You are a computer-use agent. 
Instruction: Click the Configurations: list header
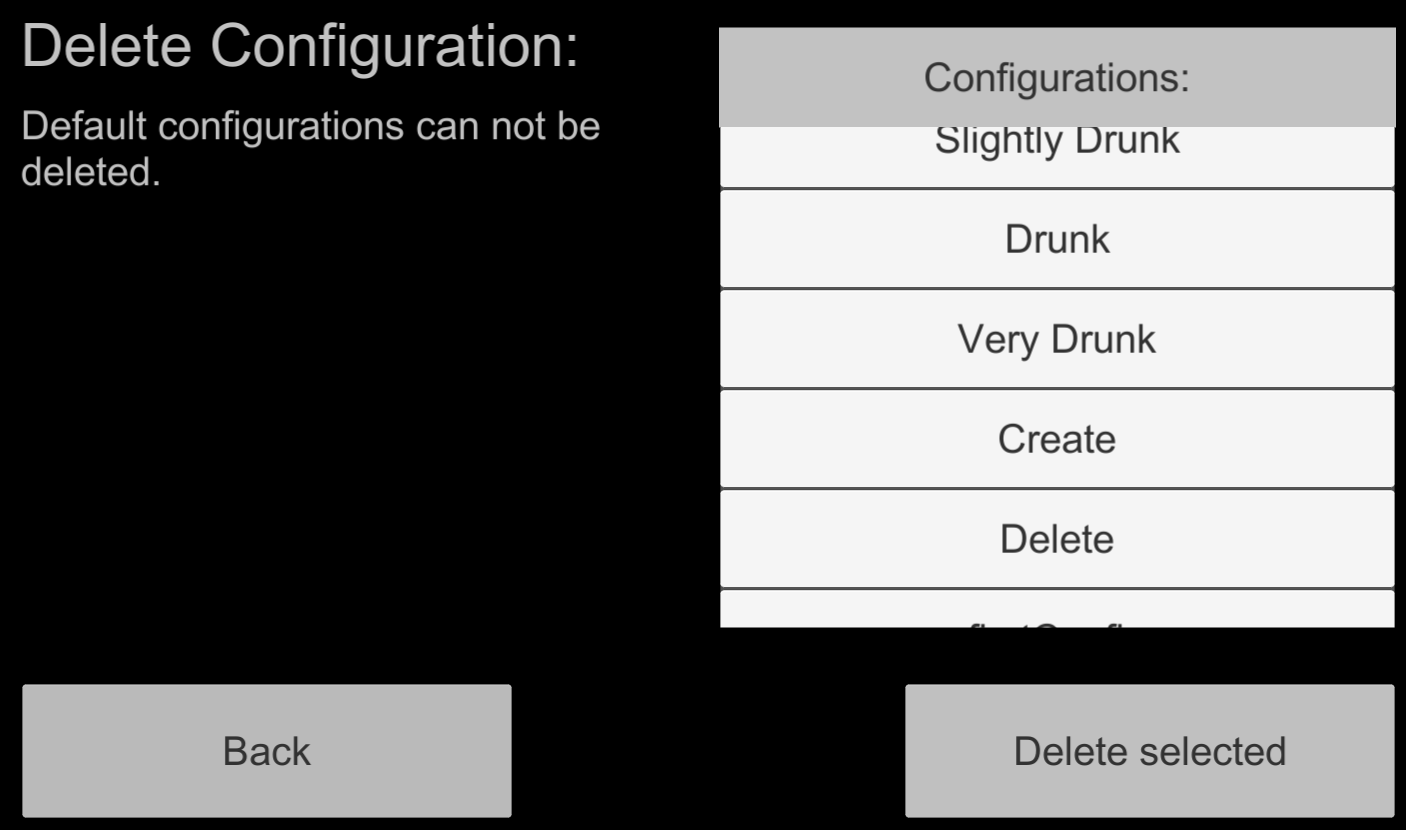[1057, 77]
